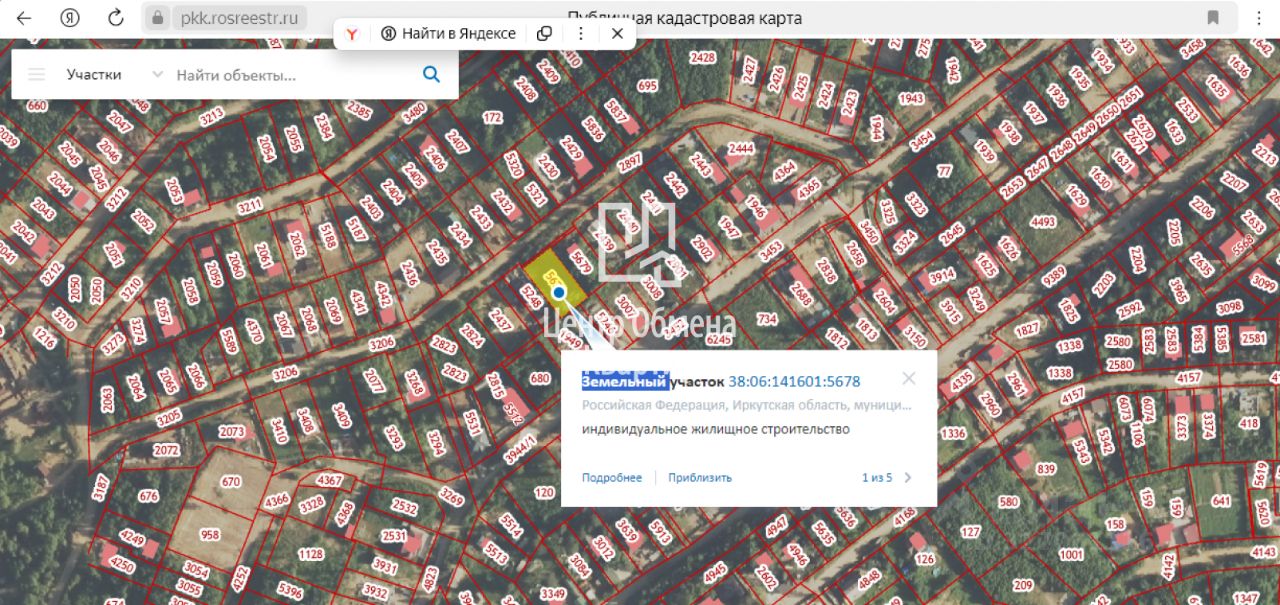
Task: Go to the next result using the chevron
Action: tap(908, 477)
